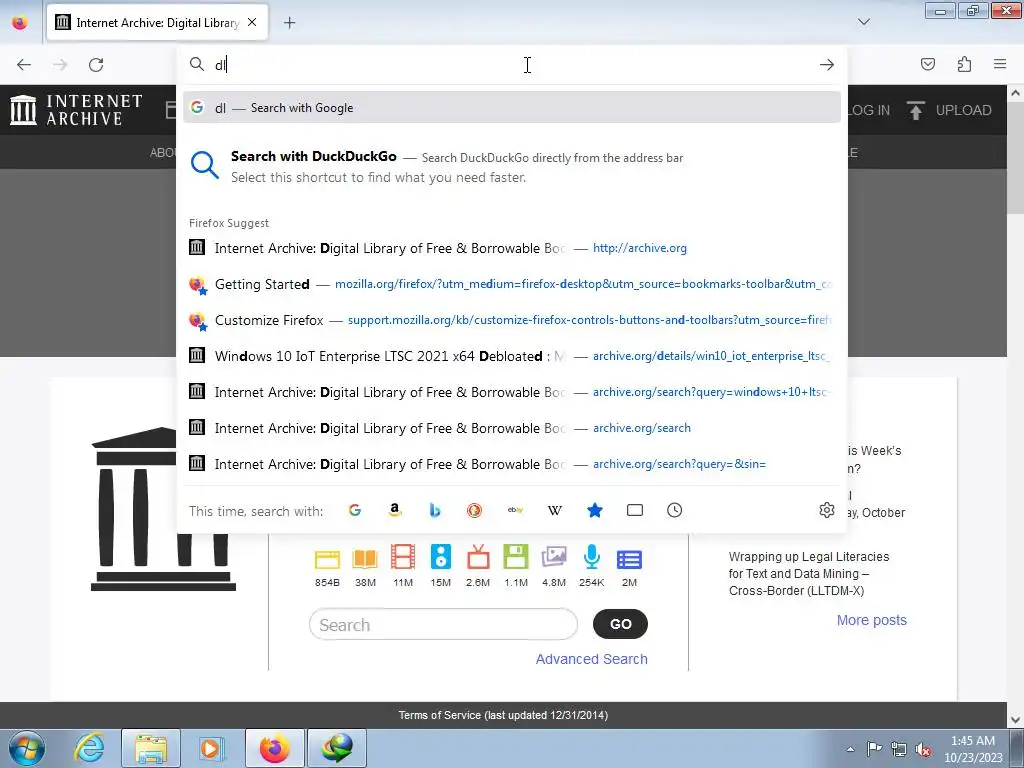Click the Firefox taskbar button

tap(274, 748)
